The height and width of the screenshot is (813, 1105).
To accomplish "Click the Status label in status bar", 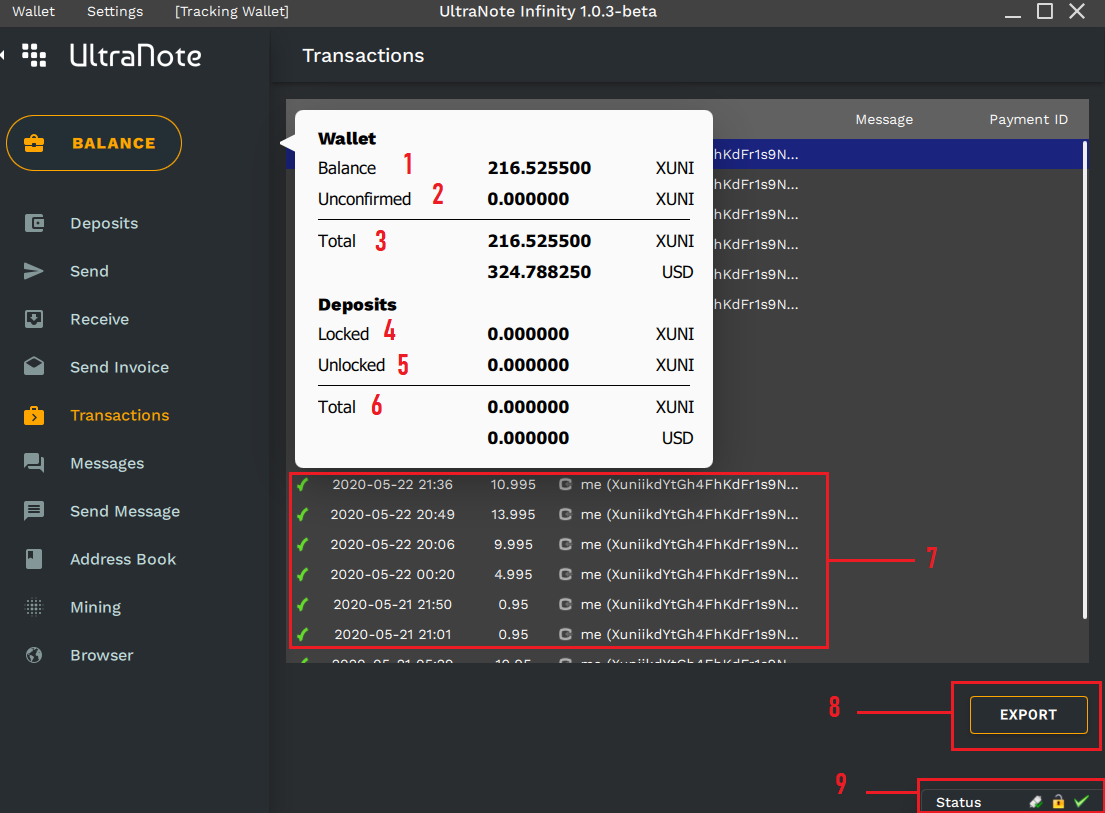I will click(958, 802).
